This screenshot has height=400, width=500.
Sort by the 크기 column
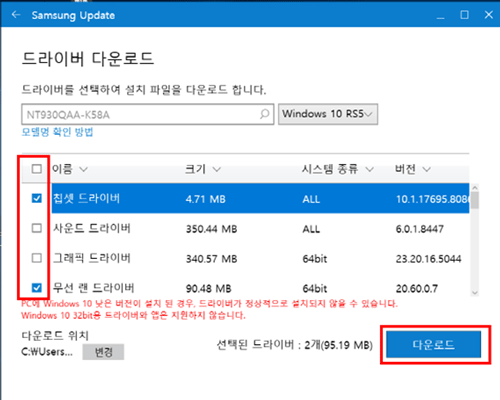(203, 169)
